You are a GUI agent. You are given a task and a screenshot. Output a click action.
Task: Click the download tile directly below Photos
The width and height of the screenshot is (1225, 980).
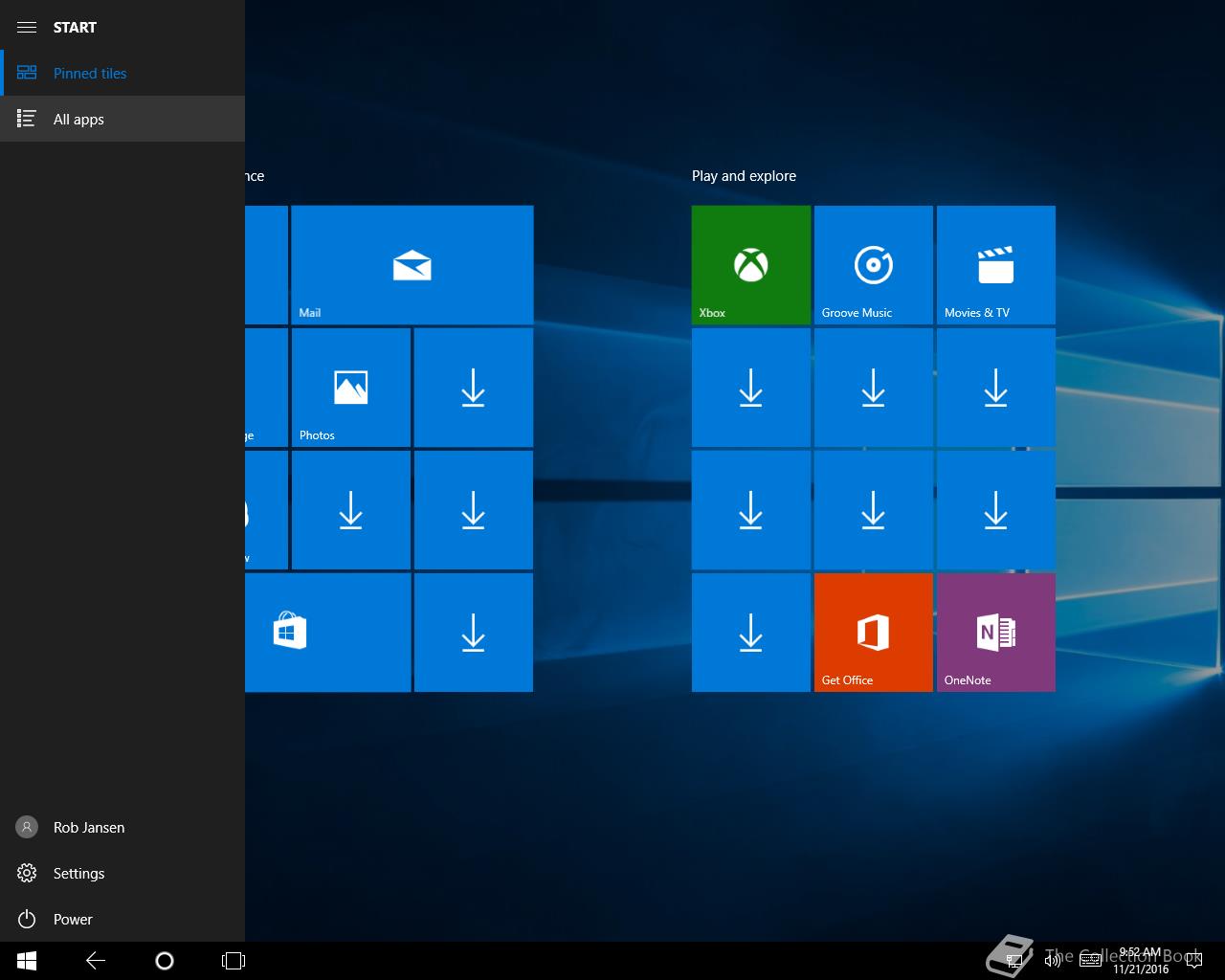[351, 510]
